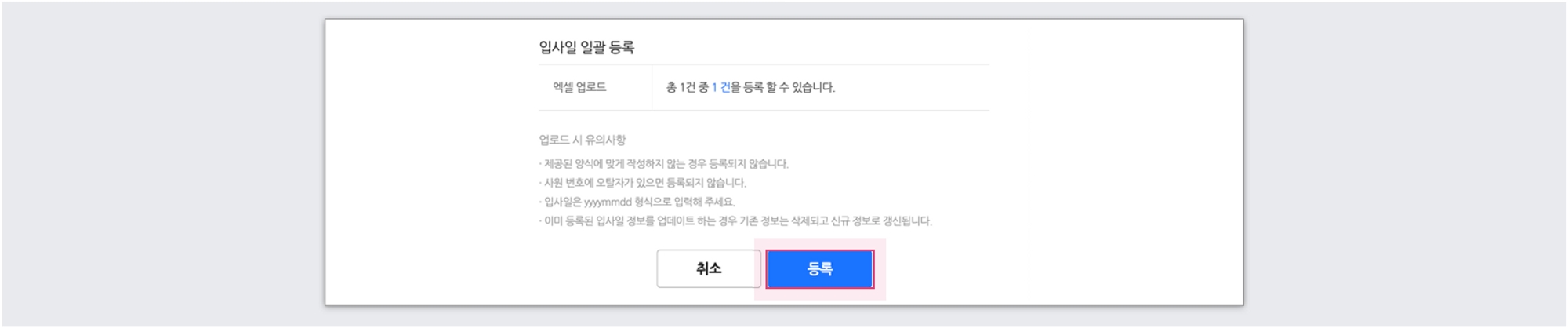Click the 업로드 시 유의사항 heading
Viewport: 1568px width, 328px height.
(582, 140)
